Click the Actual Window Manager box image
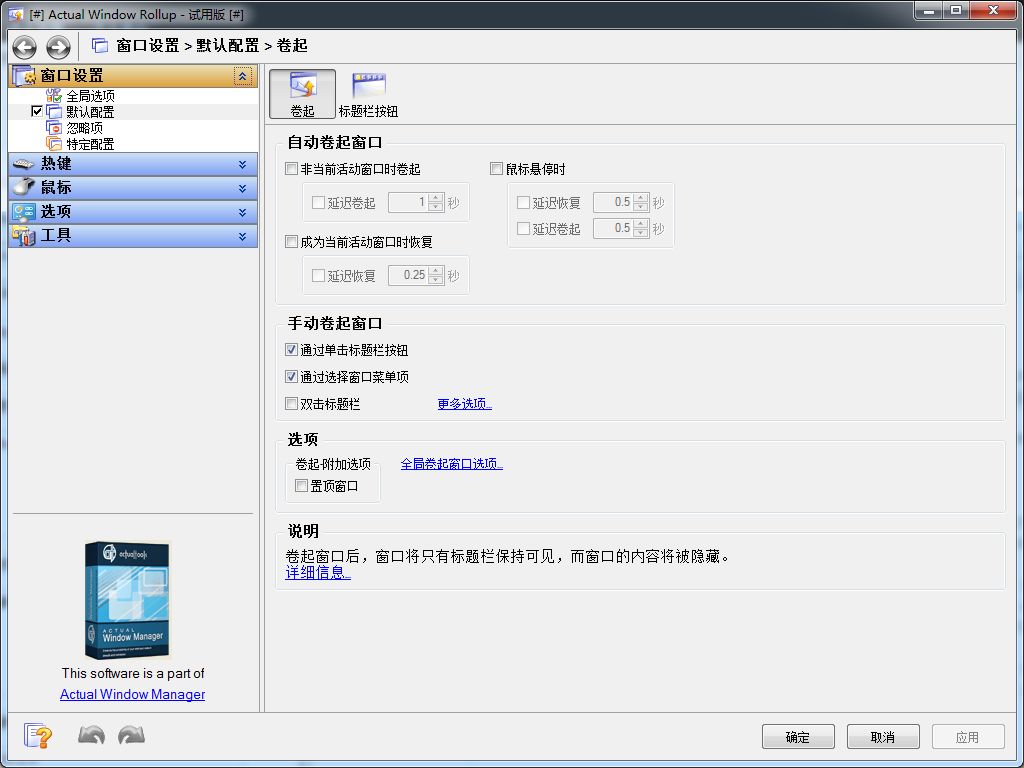Viewport: 1024px width, 768px height. (x=127, y=600)
